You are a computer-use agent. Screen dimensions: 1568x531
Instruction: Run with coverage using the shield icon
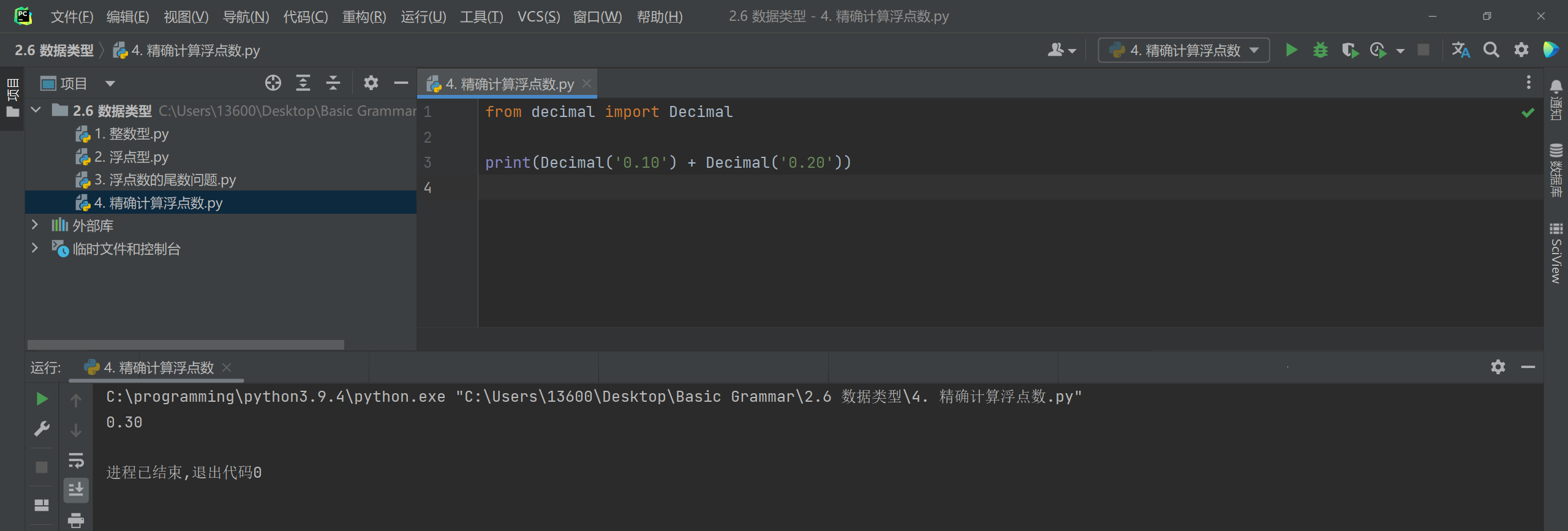click(1349, 50)
